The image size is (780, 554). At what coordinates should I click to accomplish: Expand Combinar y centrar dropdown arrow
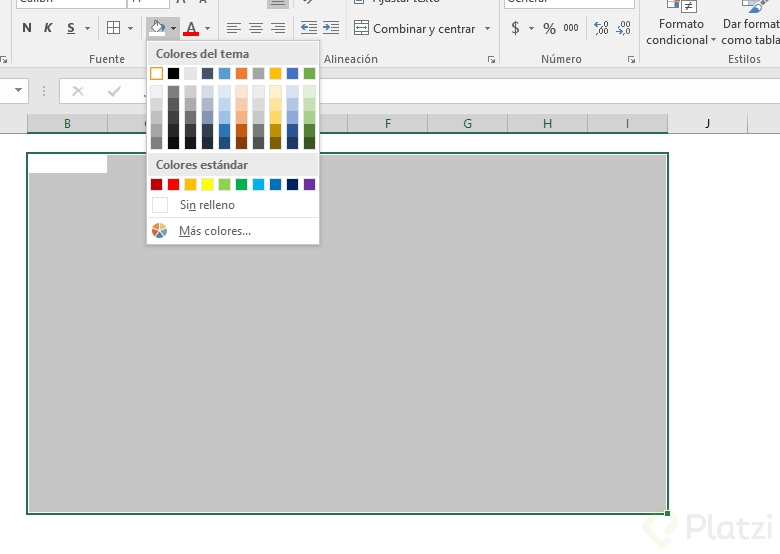click(488, 28)
